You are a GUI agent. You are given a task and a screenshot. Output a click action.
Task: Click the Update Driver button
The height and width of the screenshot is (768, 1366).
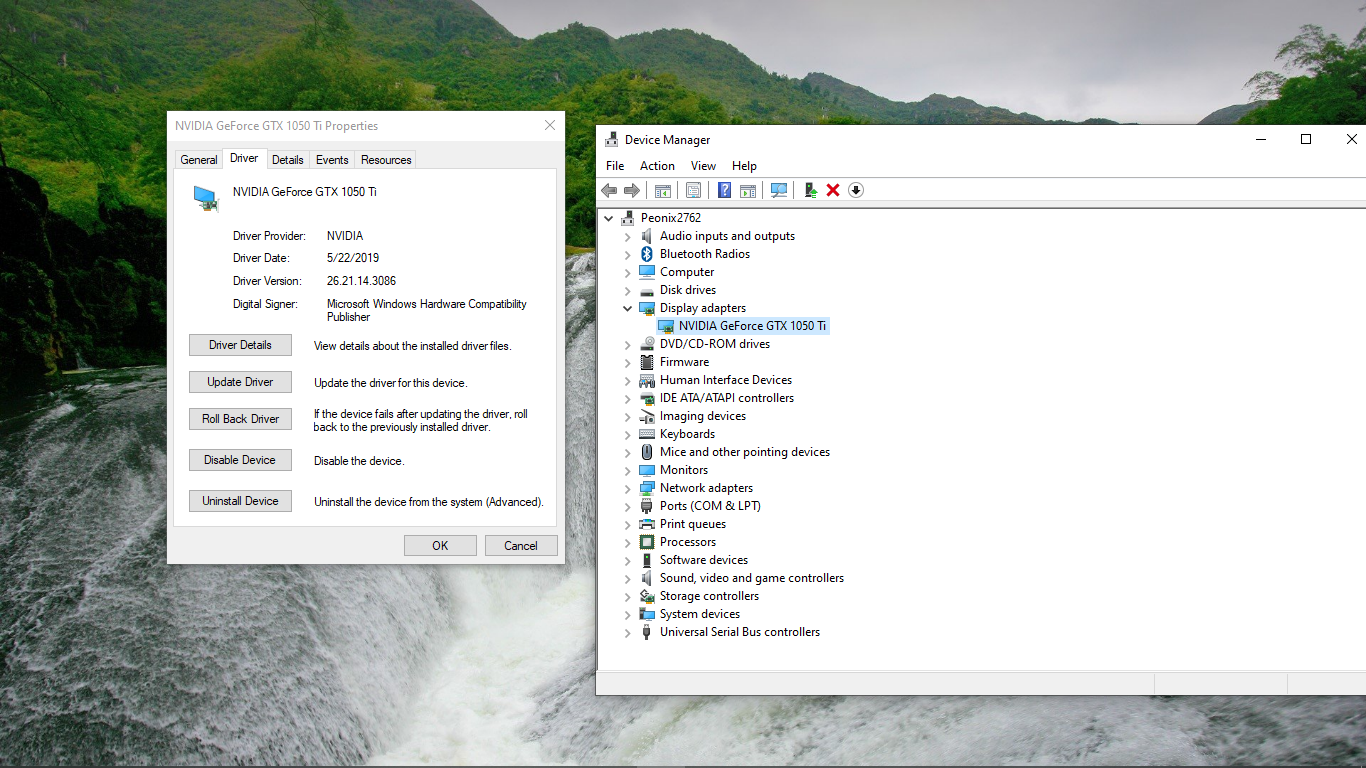pos(240,382)
